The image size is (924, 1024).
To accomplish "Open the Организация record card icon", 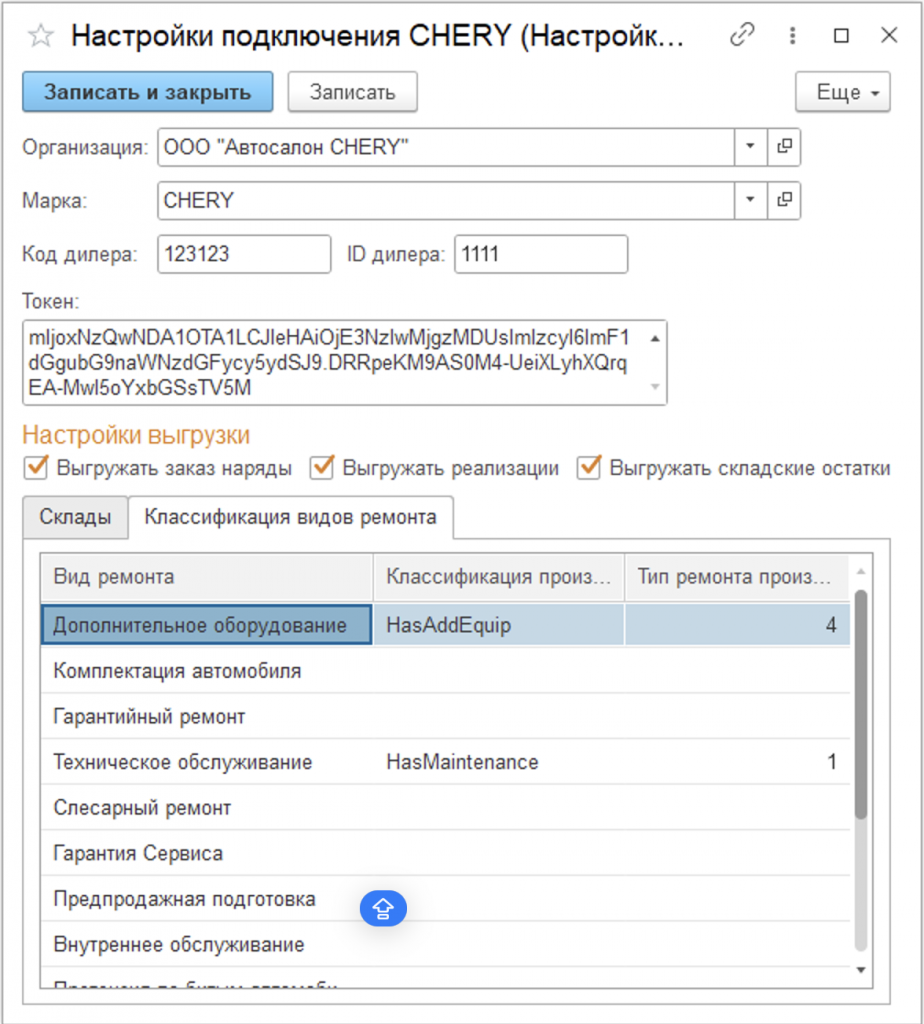I will coord(784,147).
